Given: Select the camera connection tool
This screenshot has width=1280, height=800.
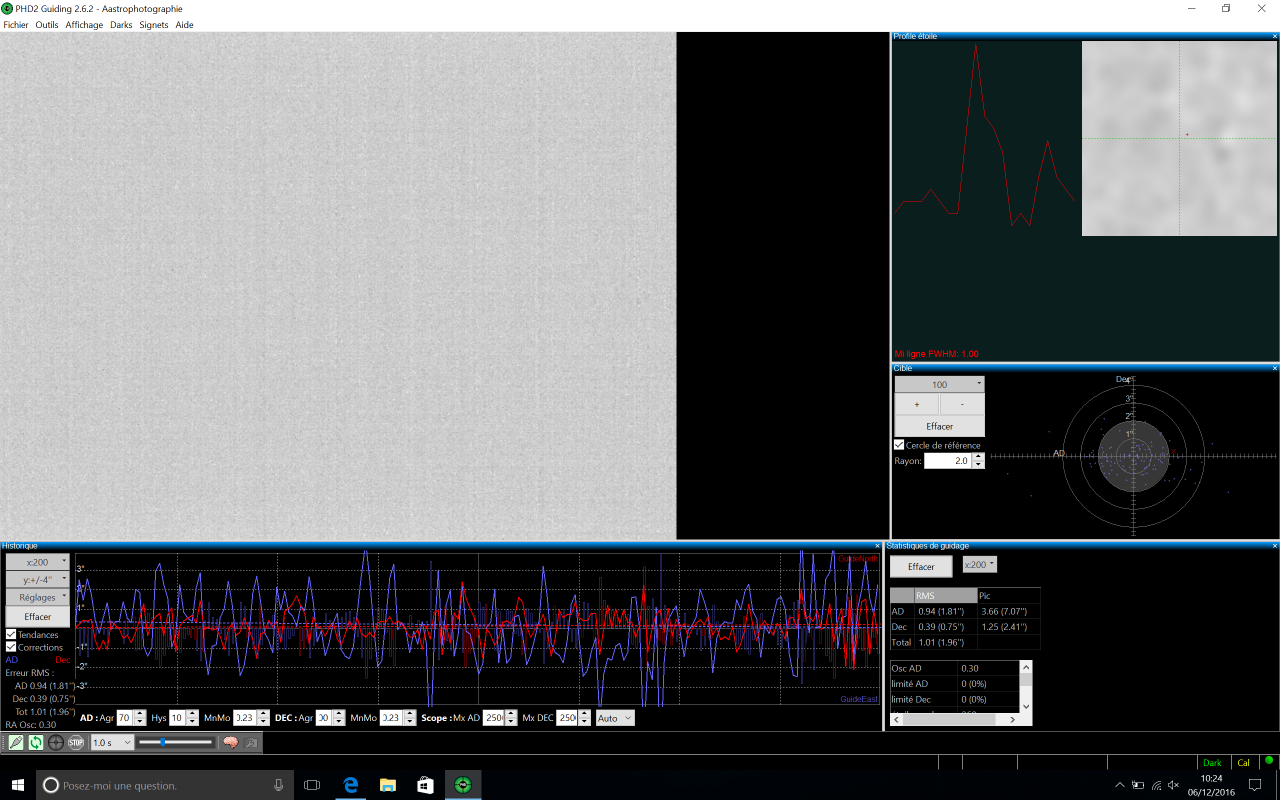Looking at the screenshot, I should [x=15, y=742].
